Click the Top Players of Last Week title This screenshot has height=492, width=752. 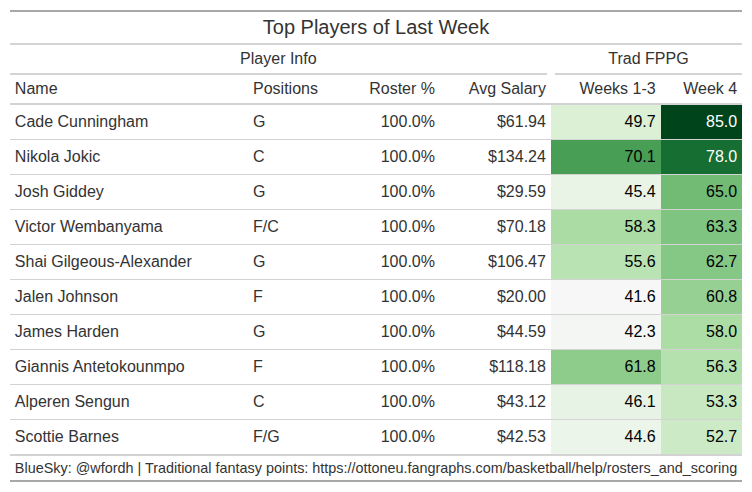(x=376, y=27)
